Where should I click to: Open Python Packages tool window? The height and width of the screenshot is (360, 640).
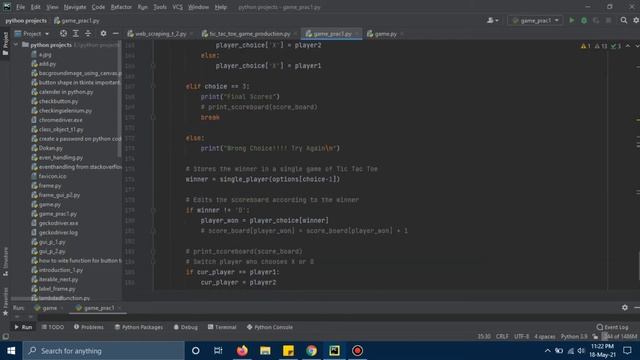(139, 327)
